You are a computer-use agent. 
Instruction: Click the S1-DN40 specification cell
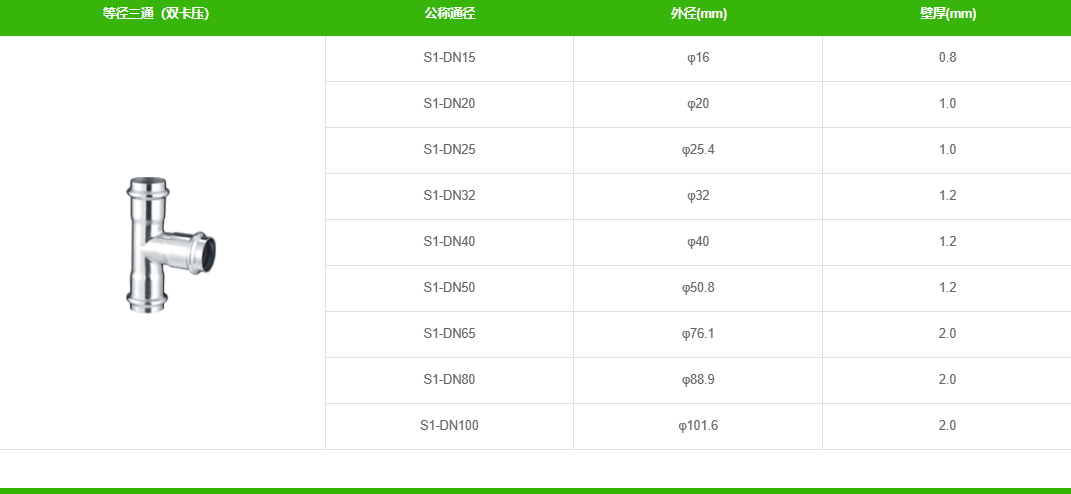pyautogui.click(x=449, y=242)
